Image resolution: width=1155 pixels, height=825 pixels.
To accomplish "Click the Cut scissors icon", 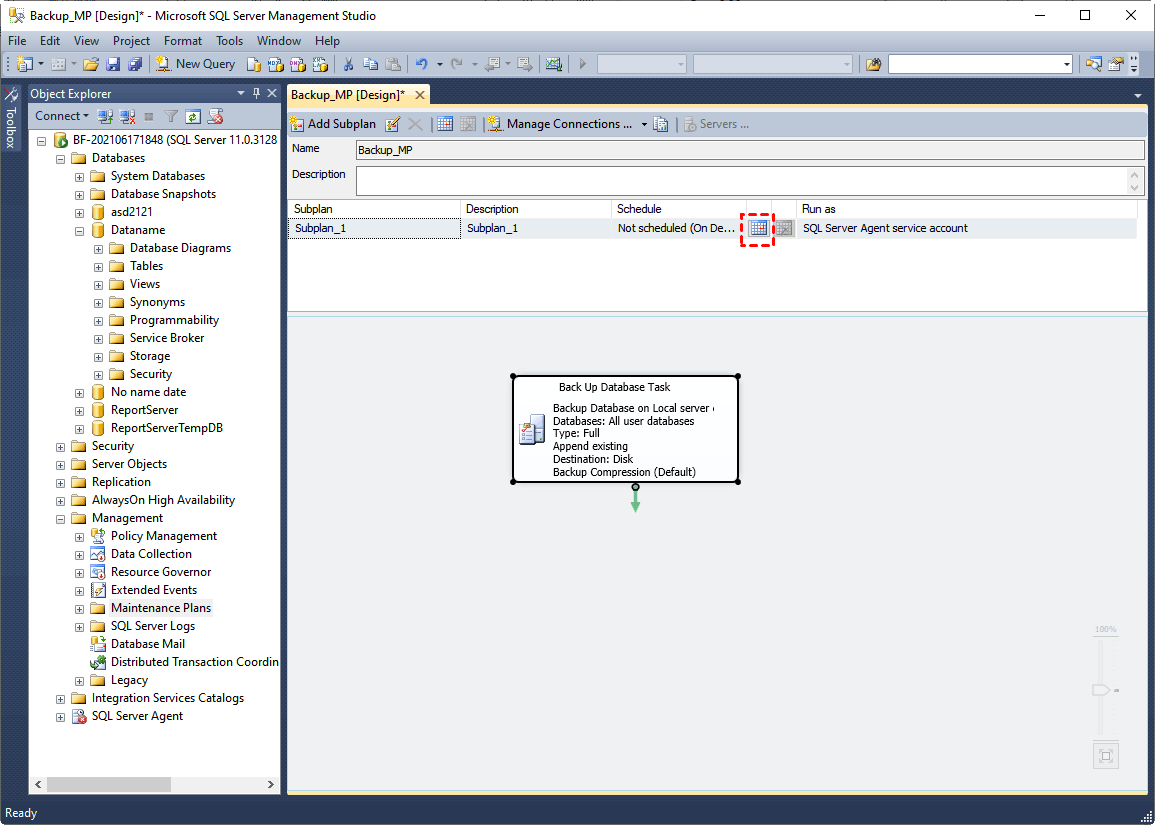I will pyautogui.click(x=349, y=64).
